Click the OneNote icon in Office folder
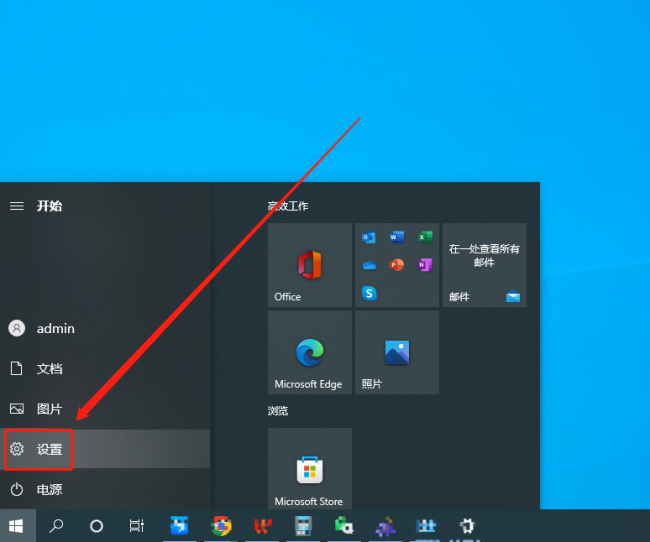Viewport: 650px width, 542px height. pyautogui.click(x=425, y=265)
